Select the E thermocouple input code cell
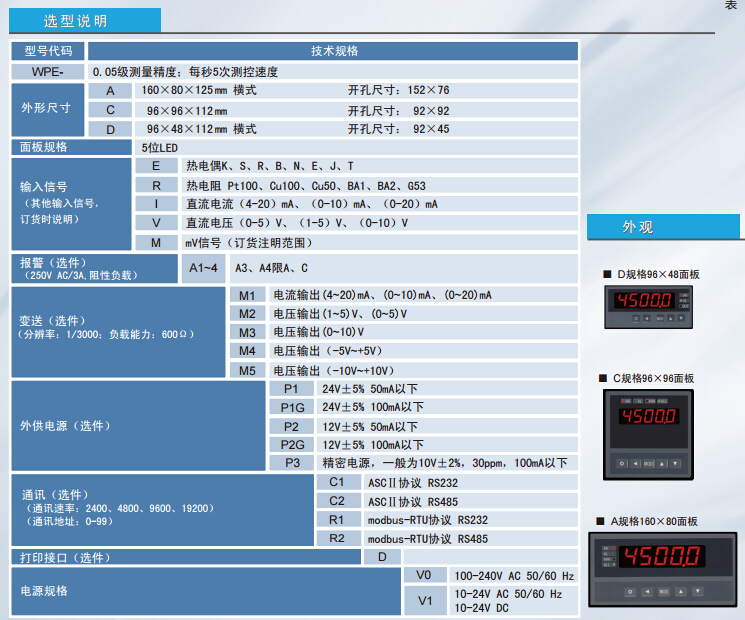The height and width of the screenshot is (620, 745). [156, 166]
